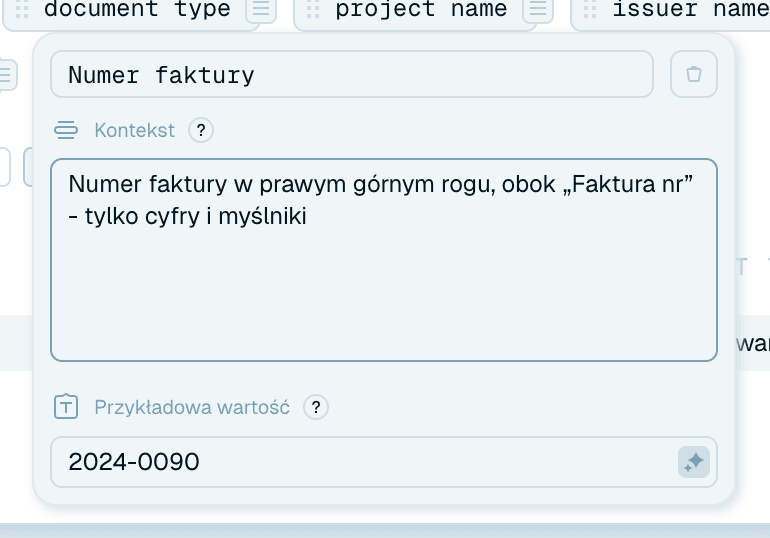The image size is (770, 538).
Task: Click the Kontekst lines icon
Action: point(66,131)
